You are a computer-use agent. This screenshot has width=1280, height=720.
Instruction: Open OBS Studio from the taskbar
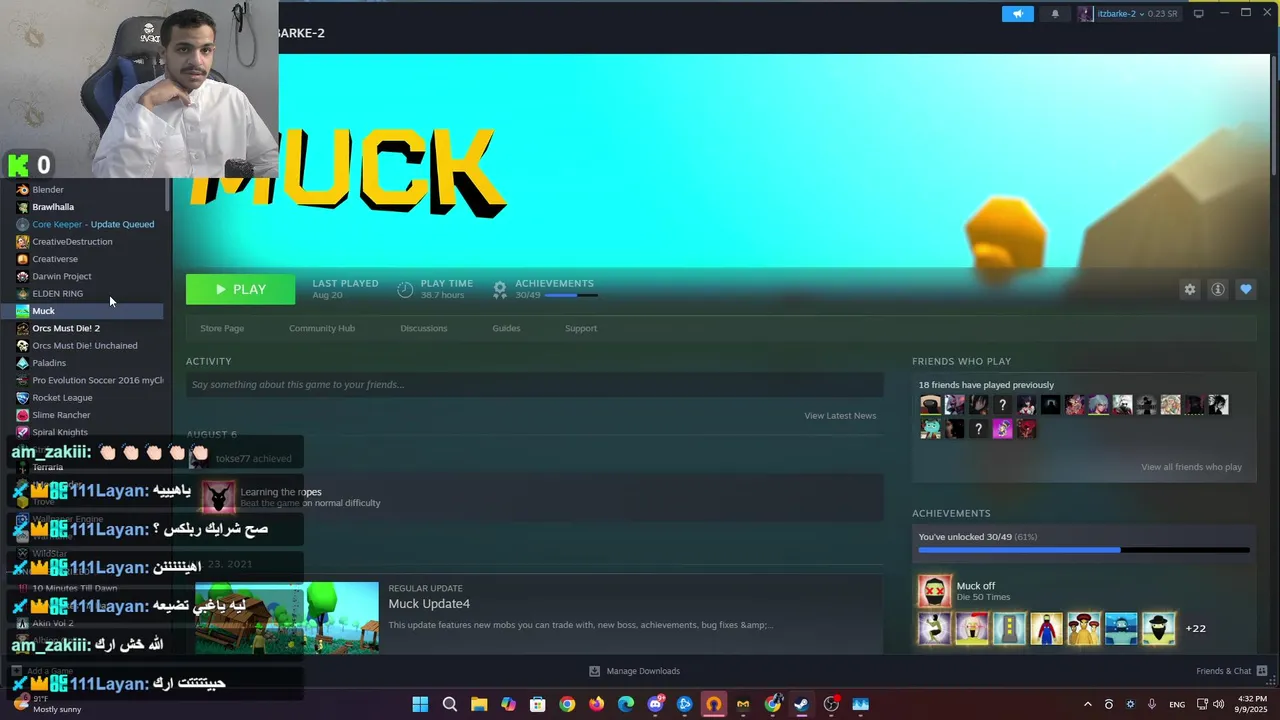click(x=831, y=704)
